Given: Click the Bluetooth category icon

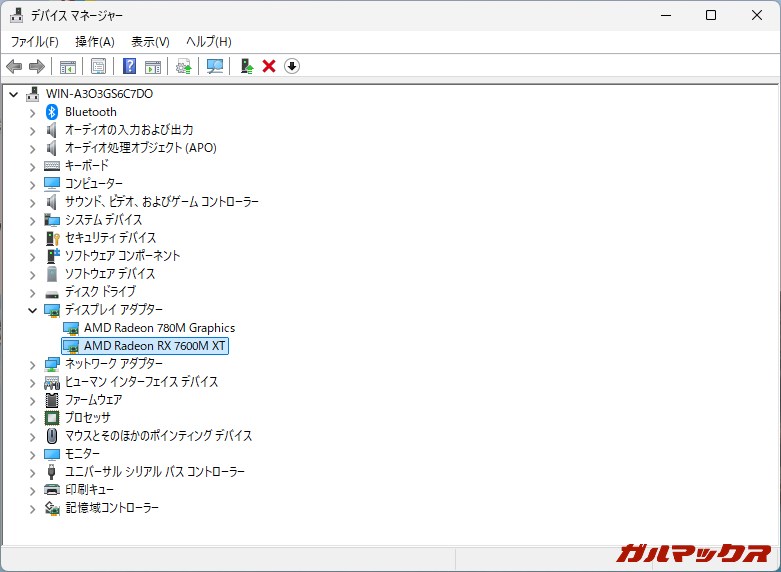Looking at the screenshot, I should click(x=52, y=112).
